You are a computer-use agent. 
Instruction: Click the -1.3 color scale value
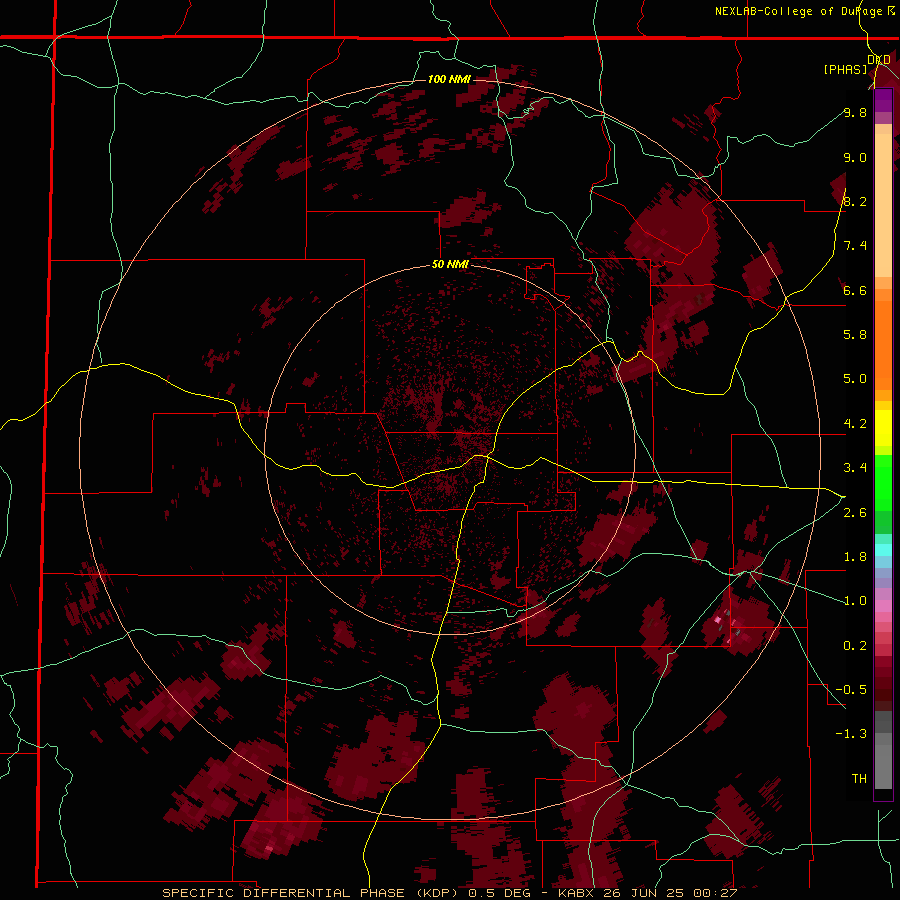tap(851, 734)
